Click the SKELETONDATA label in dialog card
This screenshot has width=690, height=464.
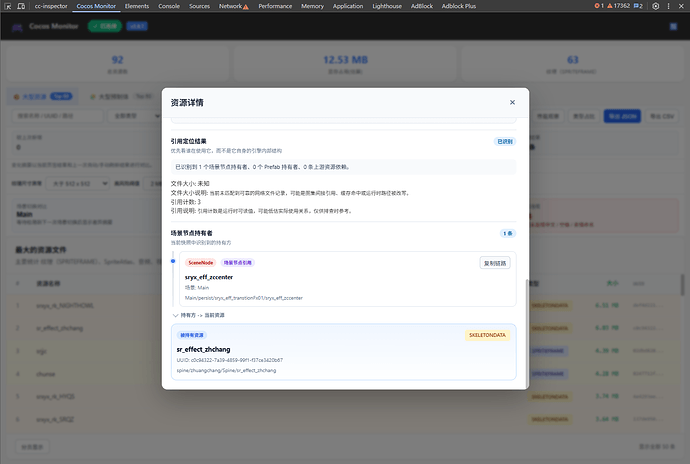pos(487,335)
